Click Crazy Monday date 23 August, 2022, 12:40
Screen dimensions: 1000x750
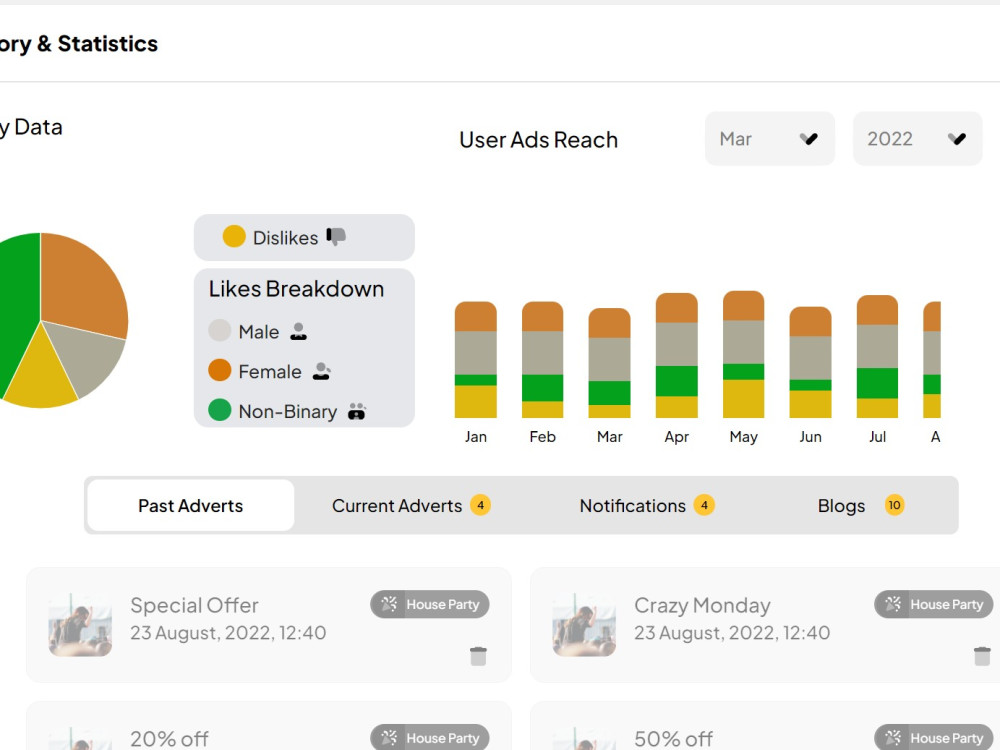point(732,633)
